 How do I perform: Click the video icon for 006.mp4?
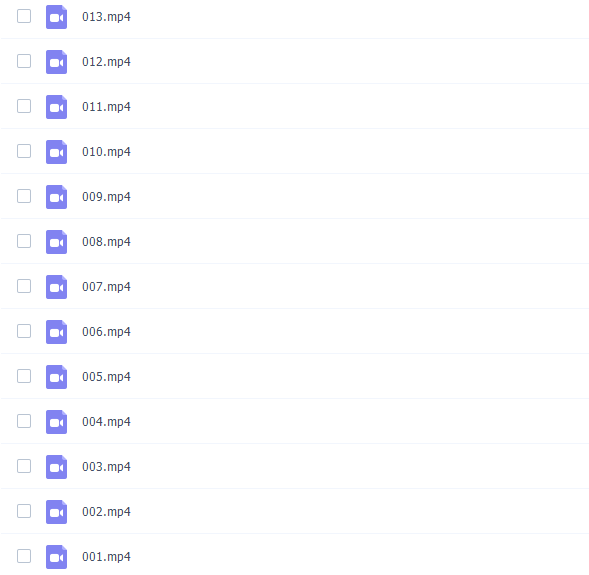click(56, 332)
